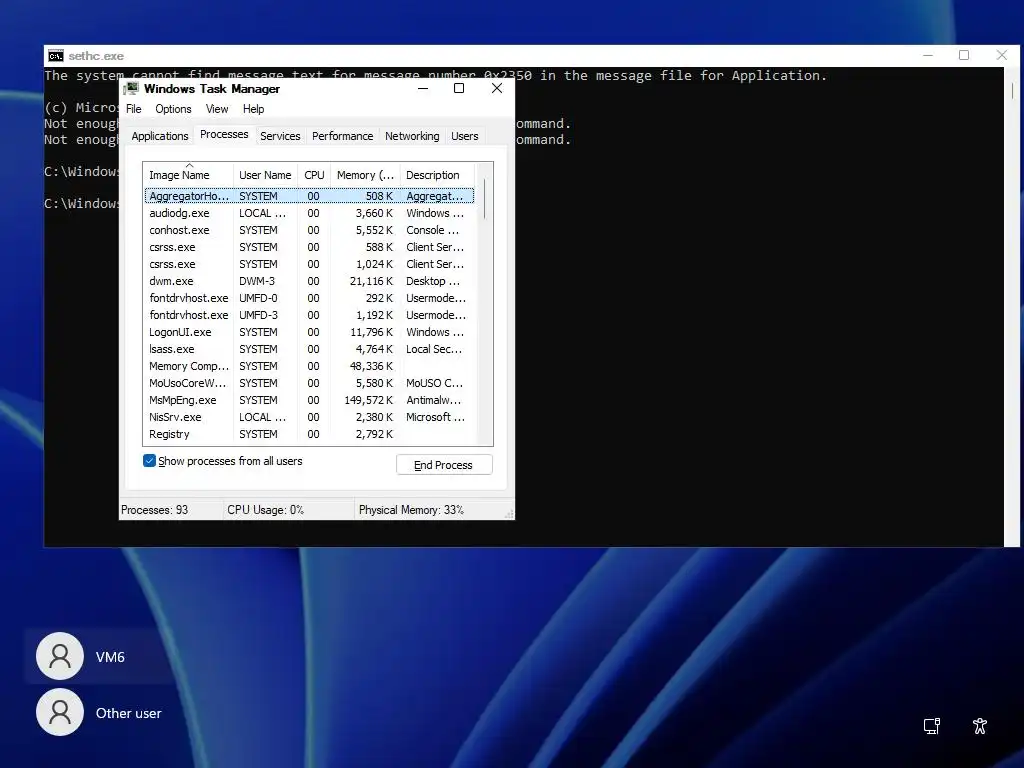The width and height of the screenshot is (1024, 768).
Task: Select the Registry process row
Action: [309, 434]
